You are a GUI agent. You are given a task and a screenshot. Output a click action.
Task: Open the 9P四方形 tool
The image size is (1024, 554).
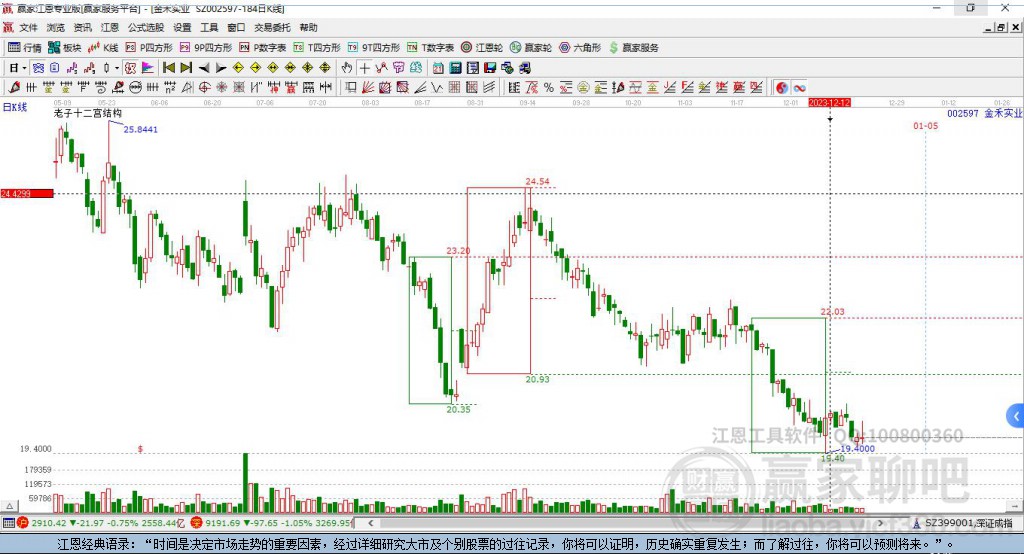206,48
